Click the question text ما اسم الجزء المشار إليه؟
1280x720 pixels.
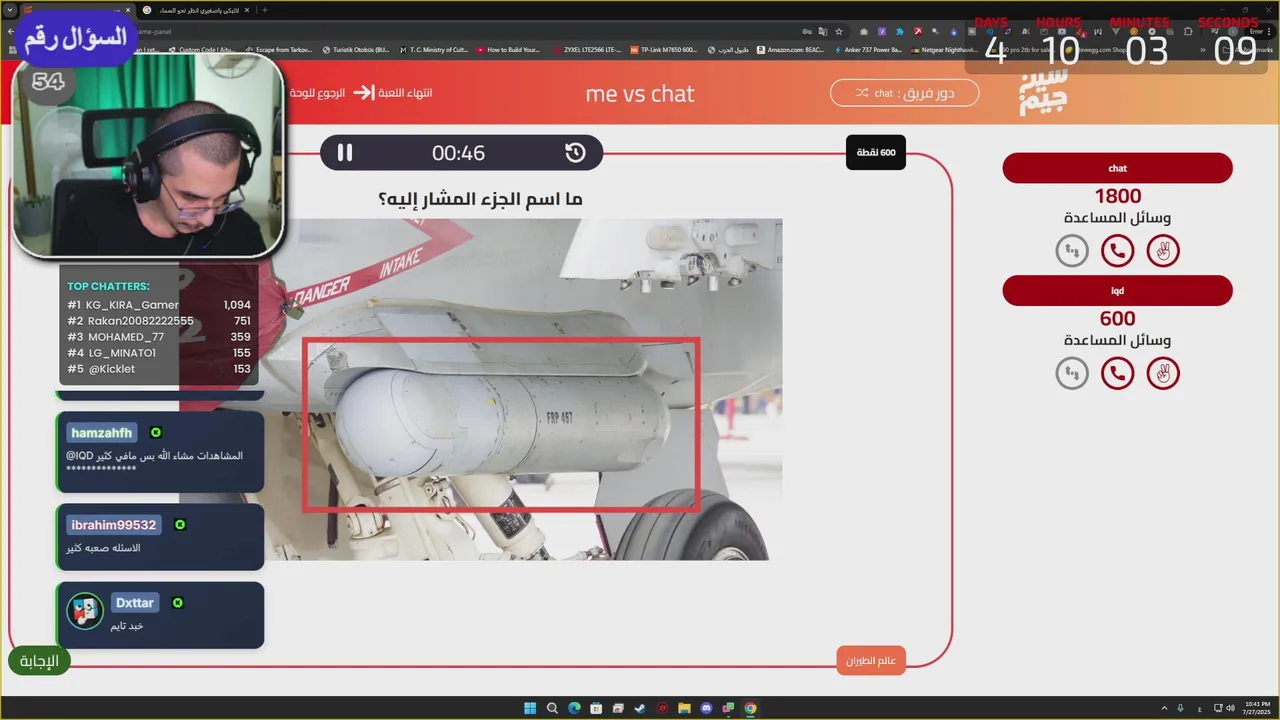[480, 199]
